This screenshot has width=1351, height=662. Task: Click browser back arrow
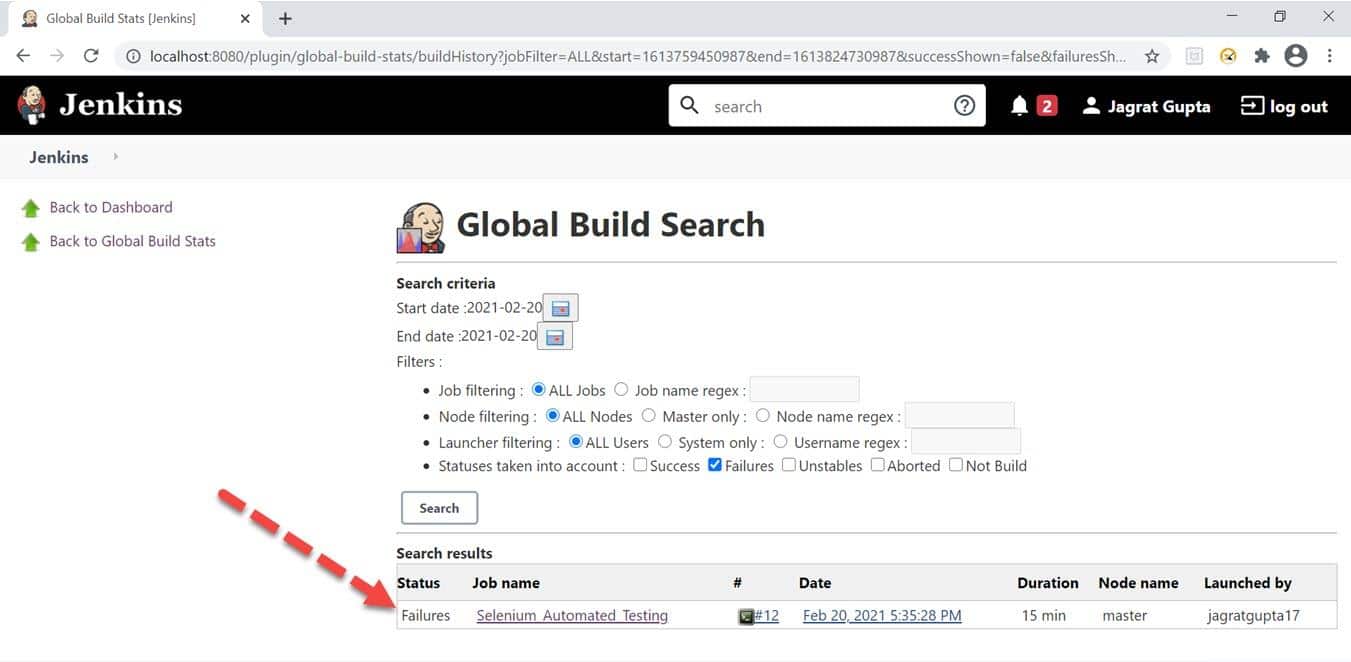[24, 56]
